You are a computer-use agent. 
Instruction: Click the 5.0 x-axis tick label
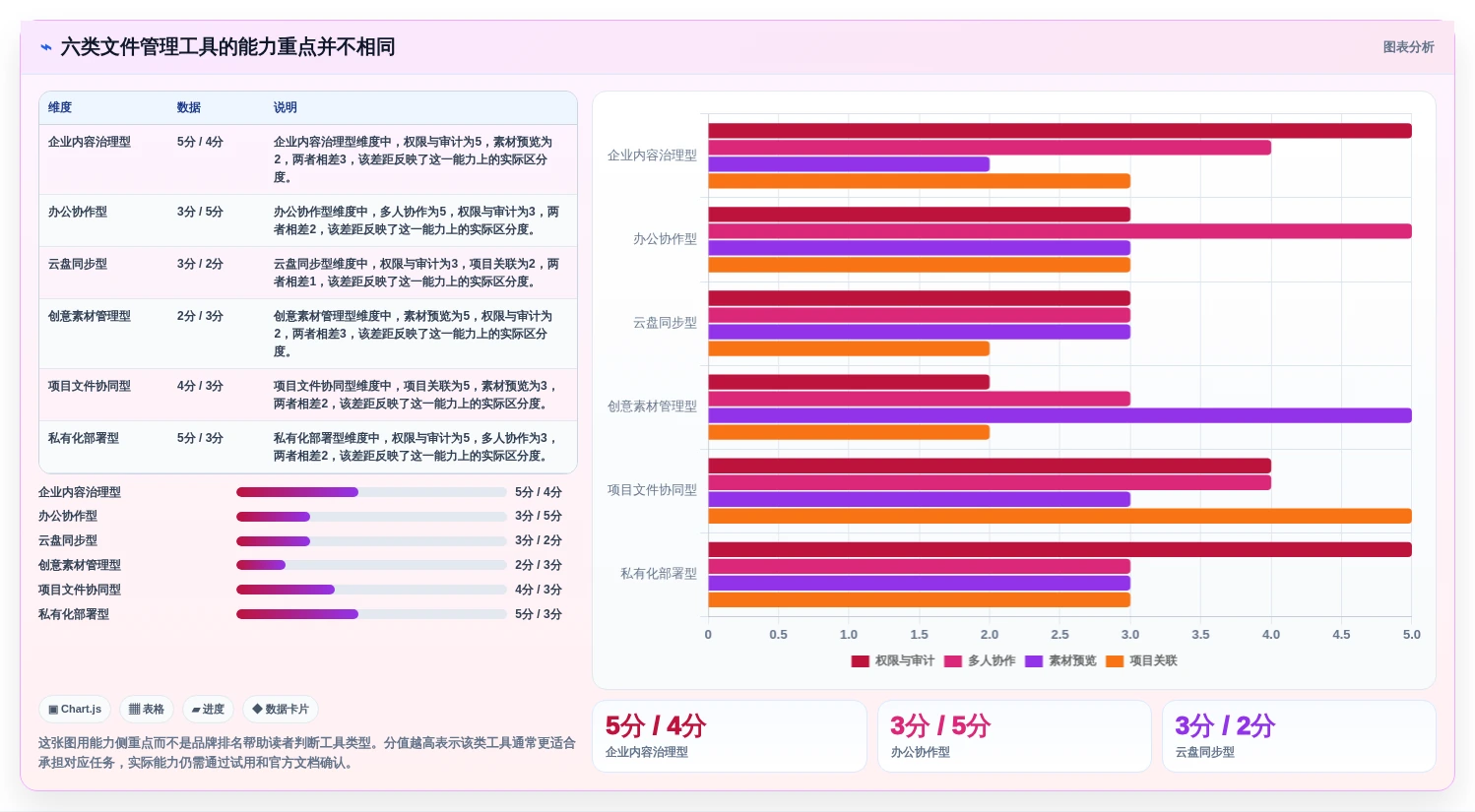tap(1412, 635)
